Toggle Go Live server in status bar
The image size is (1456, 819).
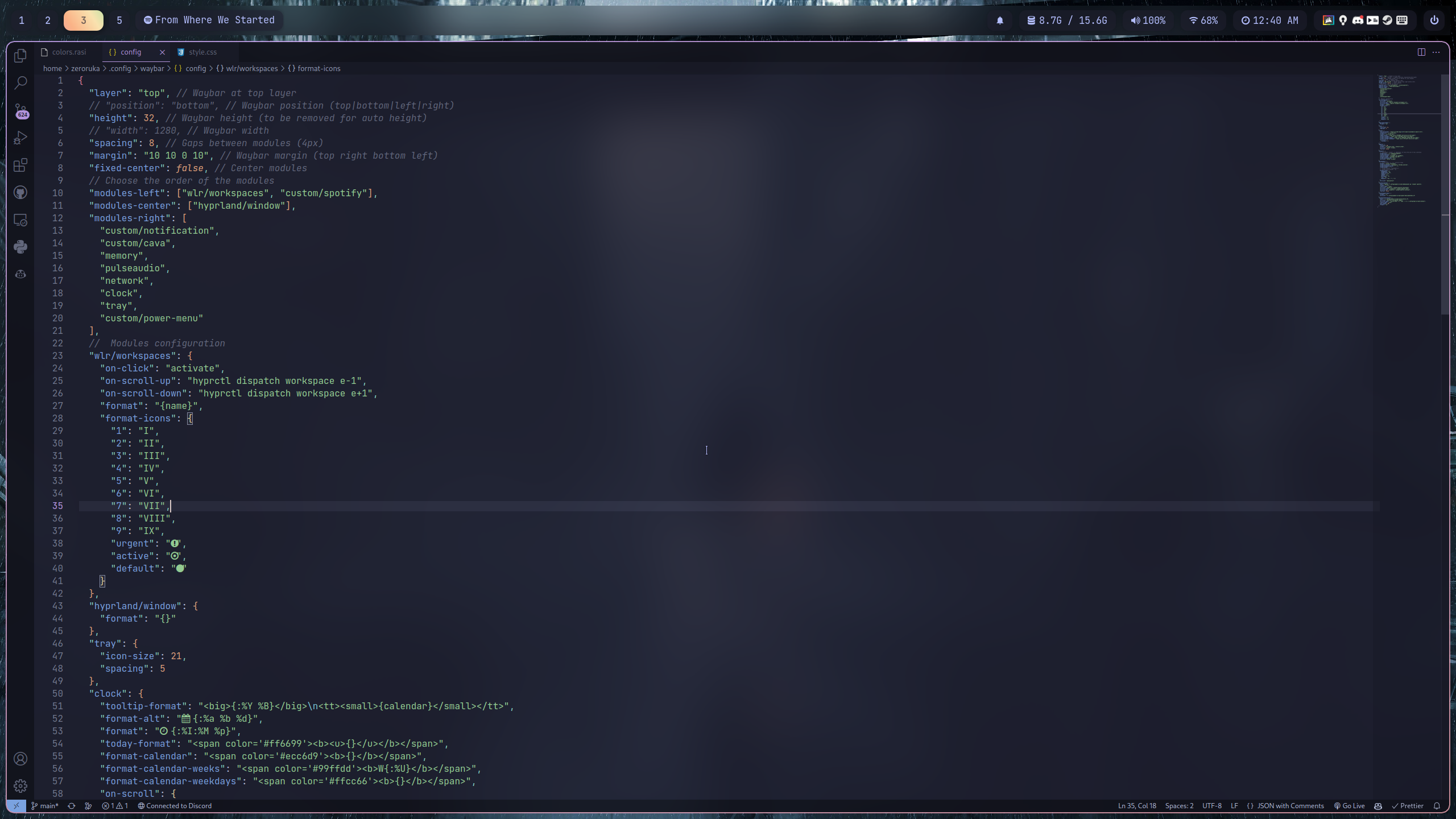(1349, 806)
